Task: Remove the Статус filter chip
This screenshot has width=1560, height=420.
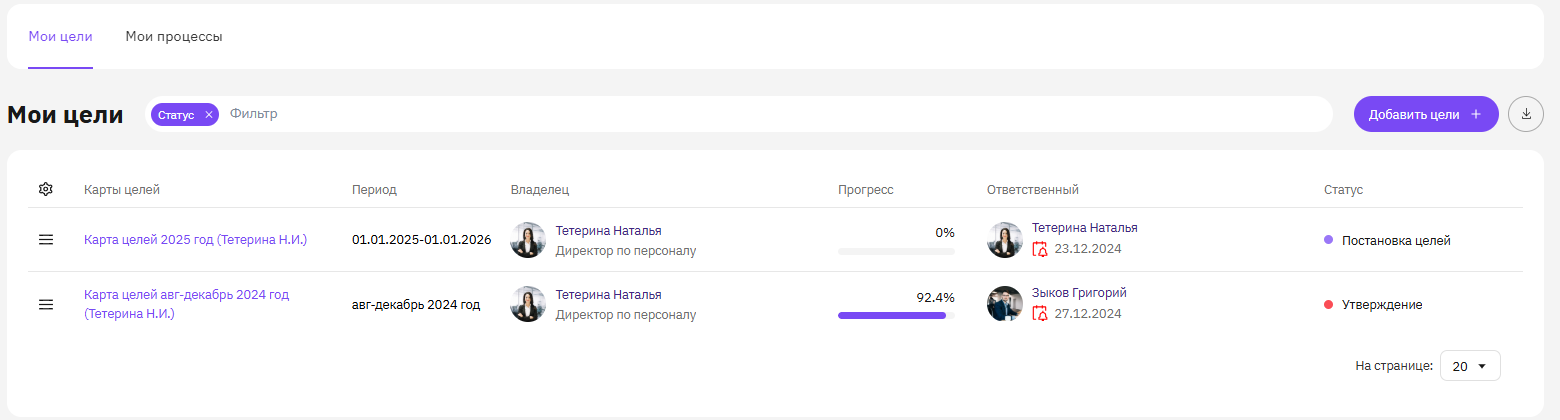Action: pyautogui.click(x=209, y=115)
